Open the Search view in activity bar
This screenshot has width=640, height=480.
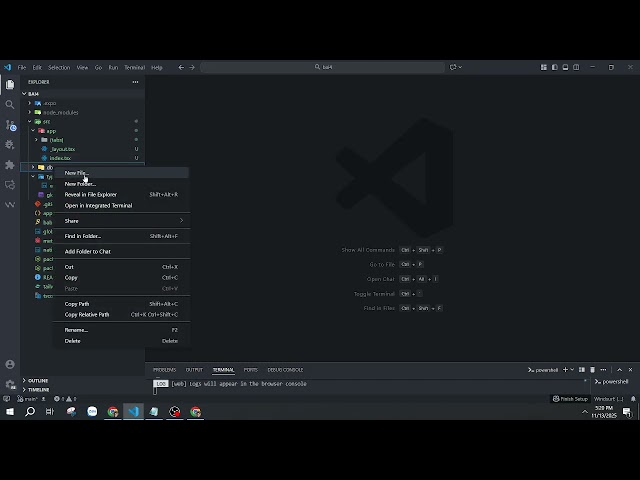coord(10,104)
